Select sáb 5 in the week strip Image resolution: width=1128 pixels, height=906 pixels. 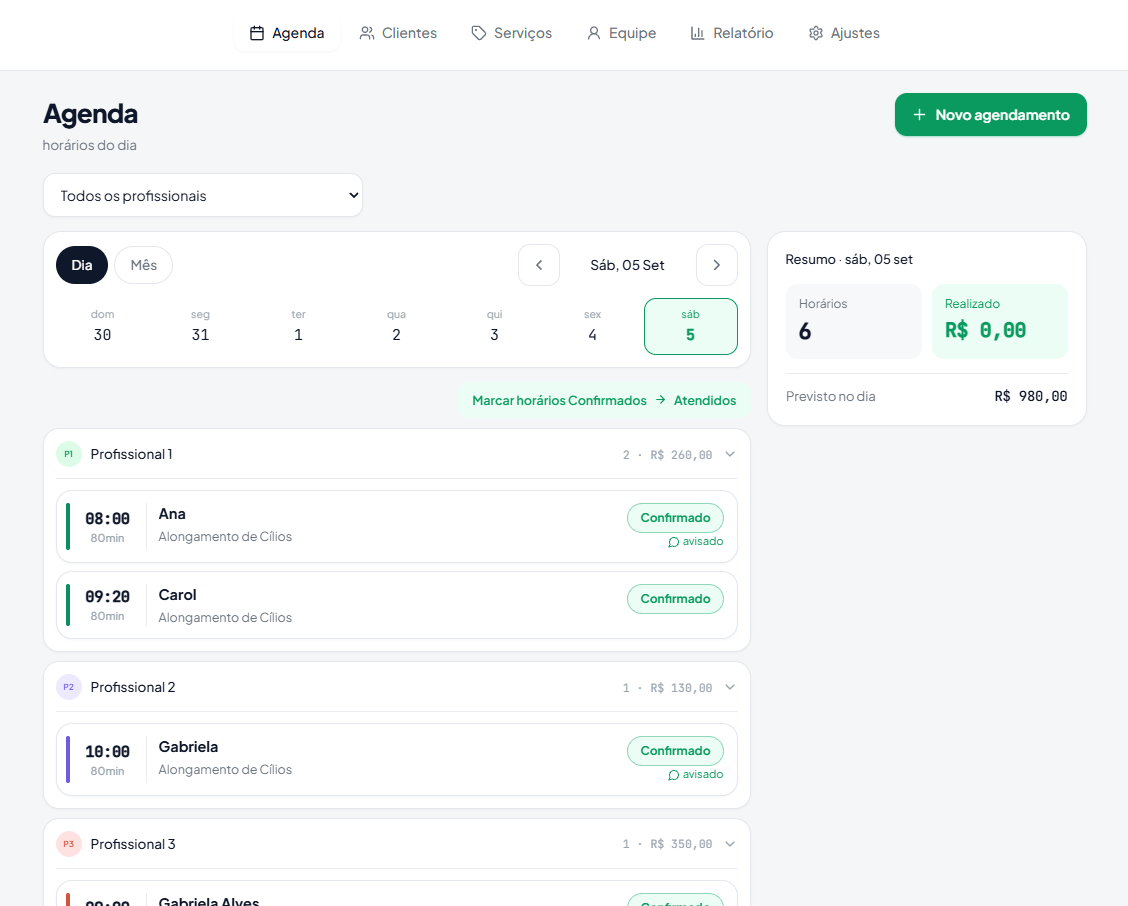[691, 326]
